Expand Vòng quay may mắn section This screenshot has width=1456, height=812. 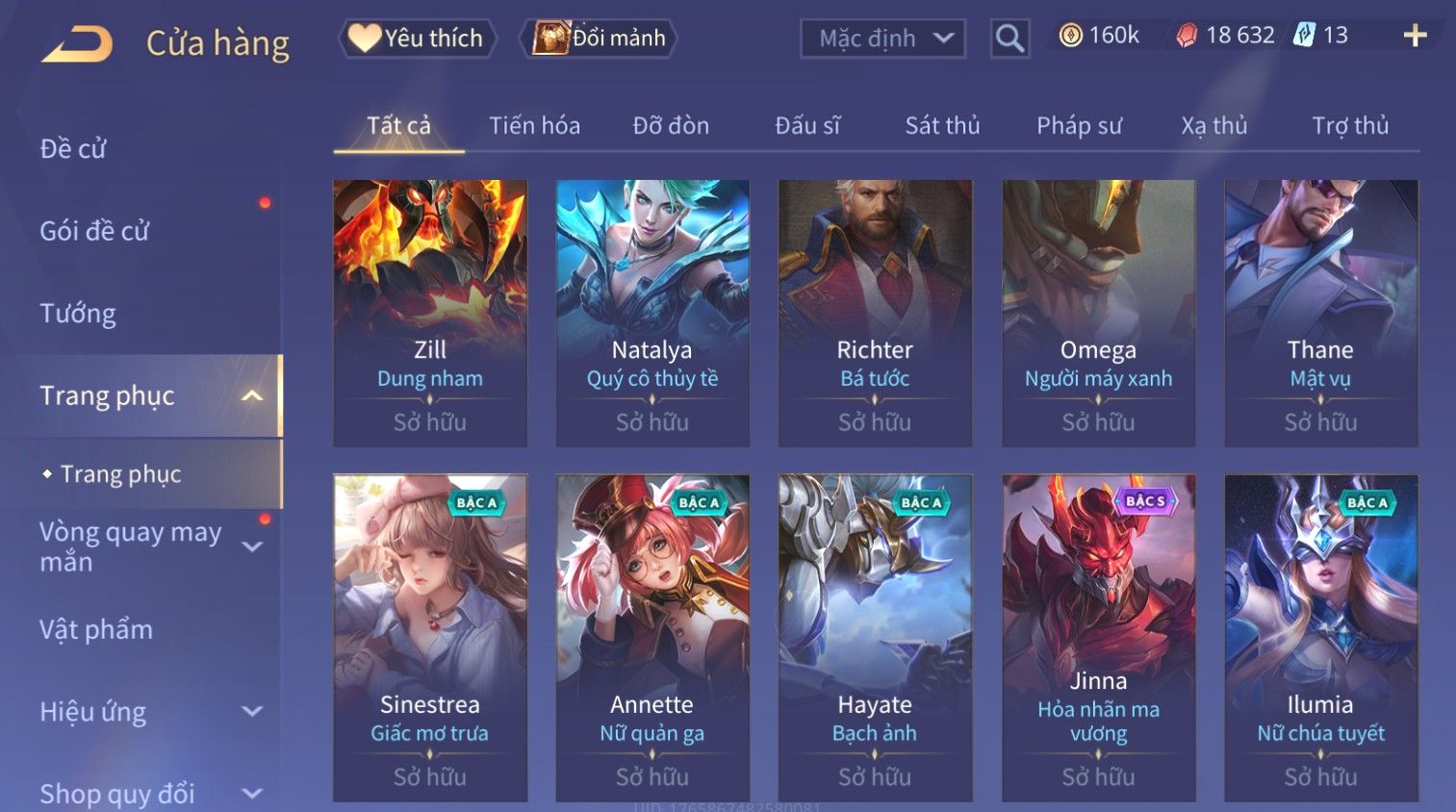click(252, 546)
